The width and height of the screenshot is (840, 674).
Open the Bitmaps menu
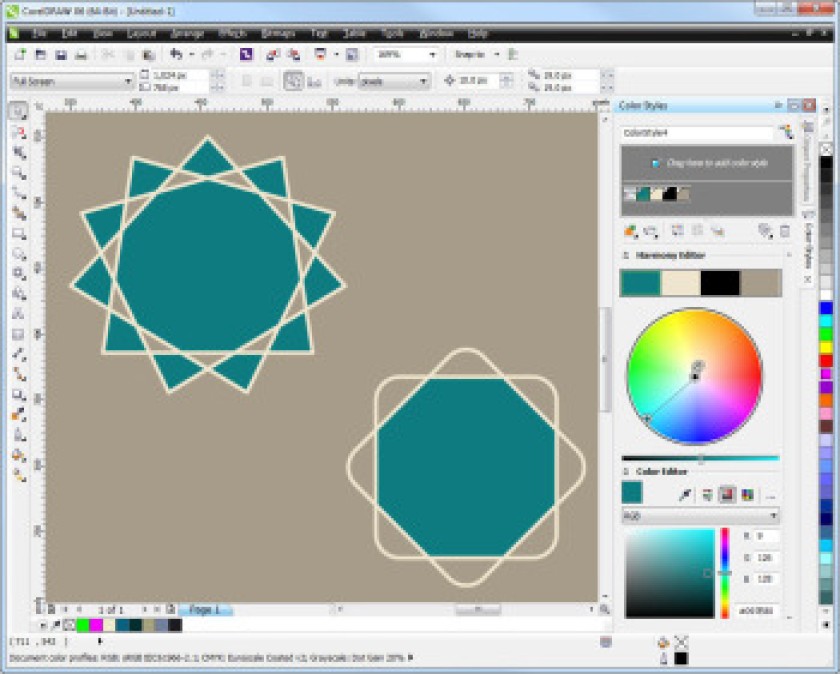[x=278, y=34]
